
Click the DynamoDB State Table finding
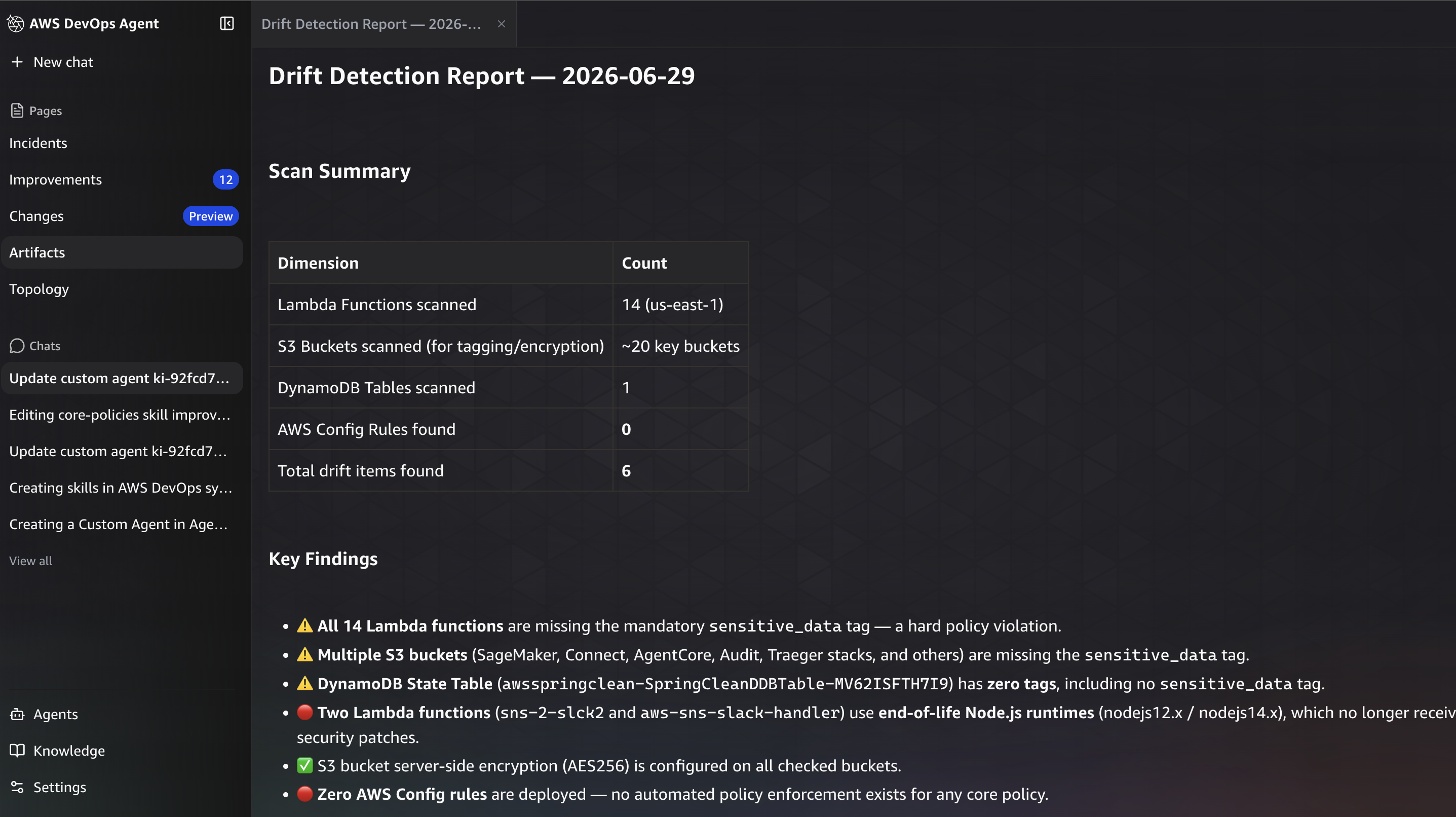tap(811, 684)
